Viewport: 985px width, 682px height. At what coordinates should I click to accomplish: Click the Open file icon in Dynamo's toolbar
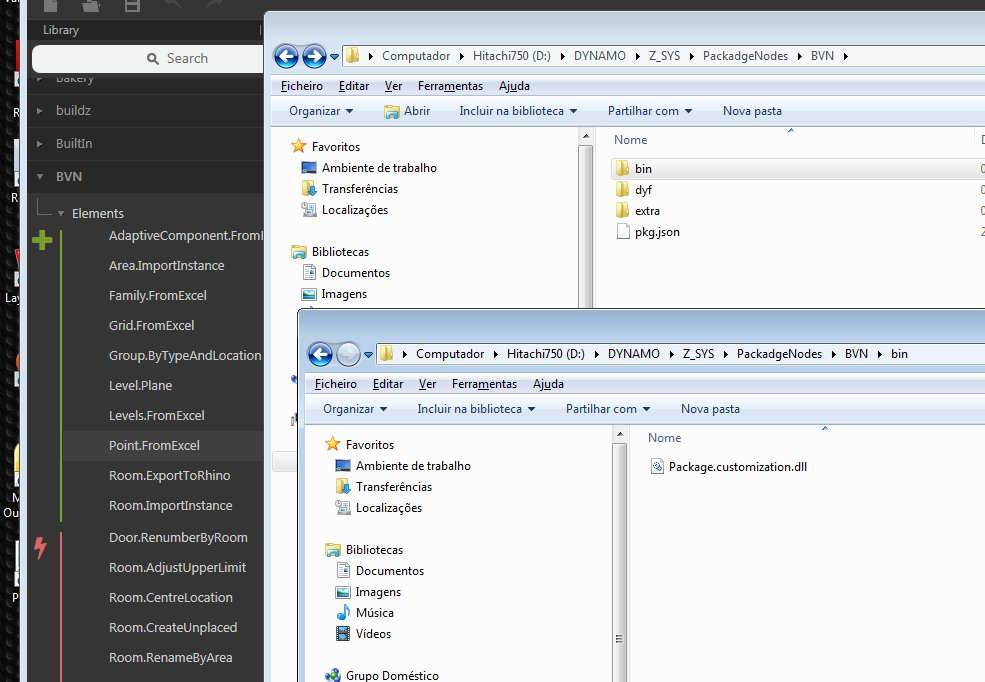(x=90, y=6)
